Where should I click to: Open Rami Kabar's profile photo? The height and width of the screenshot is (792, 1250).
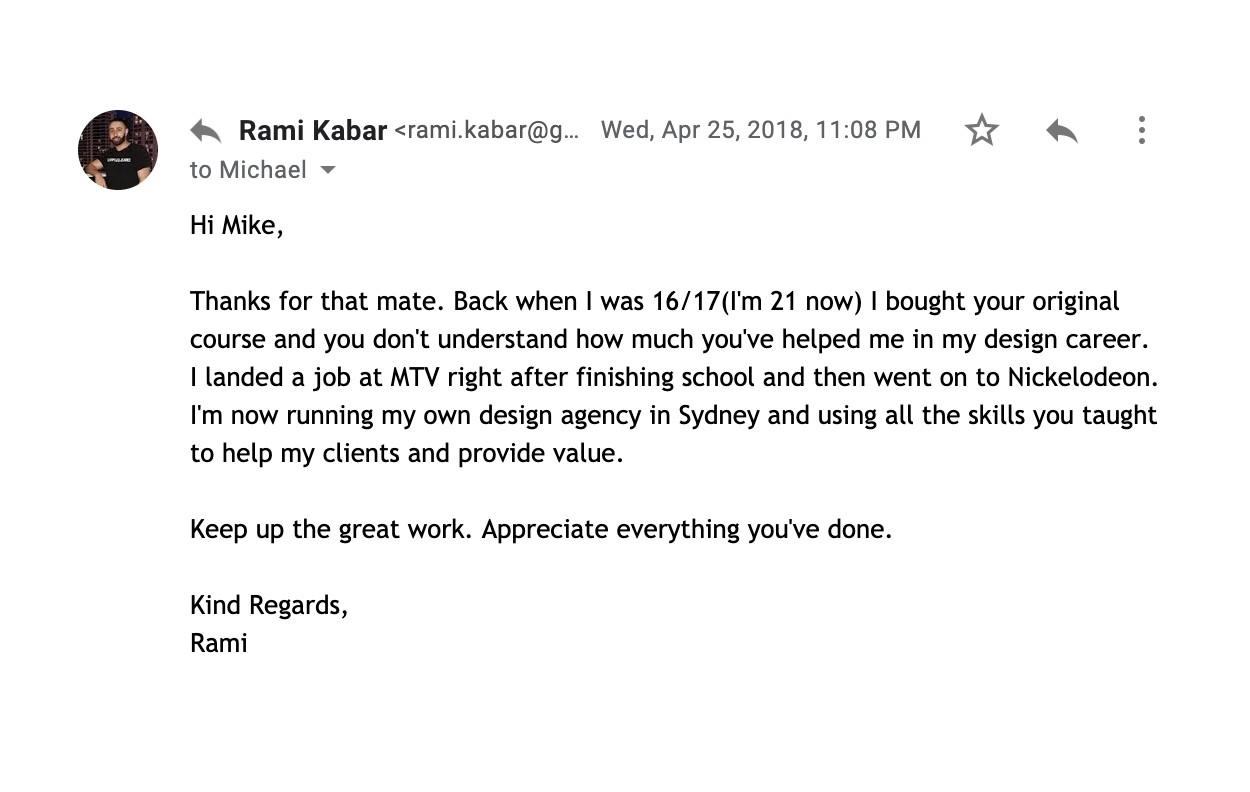coord(118,150)
